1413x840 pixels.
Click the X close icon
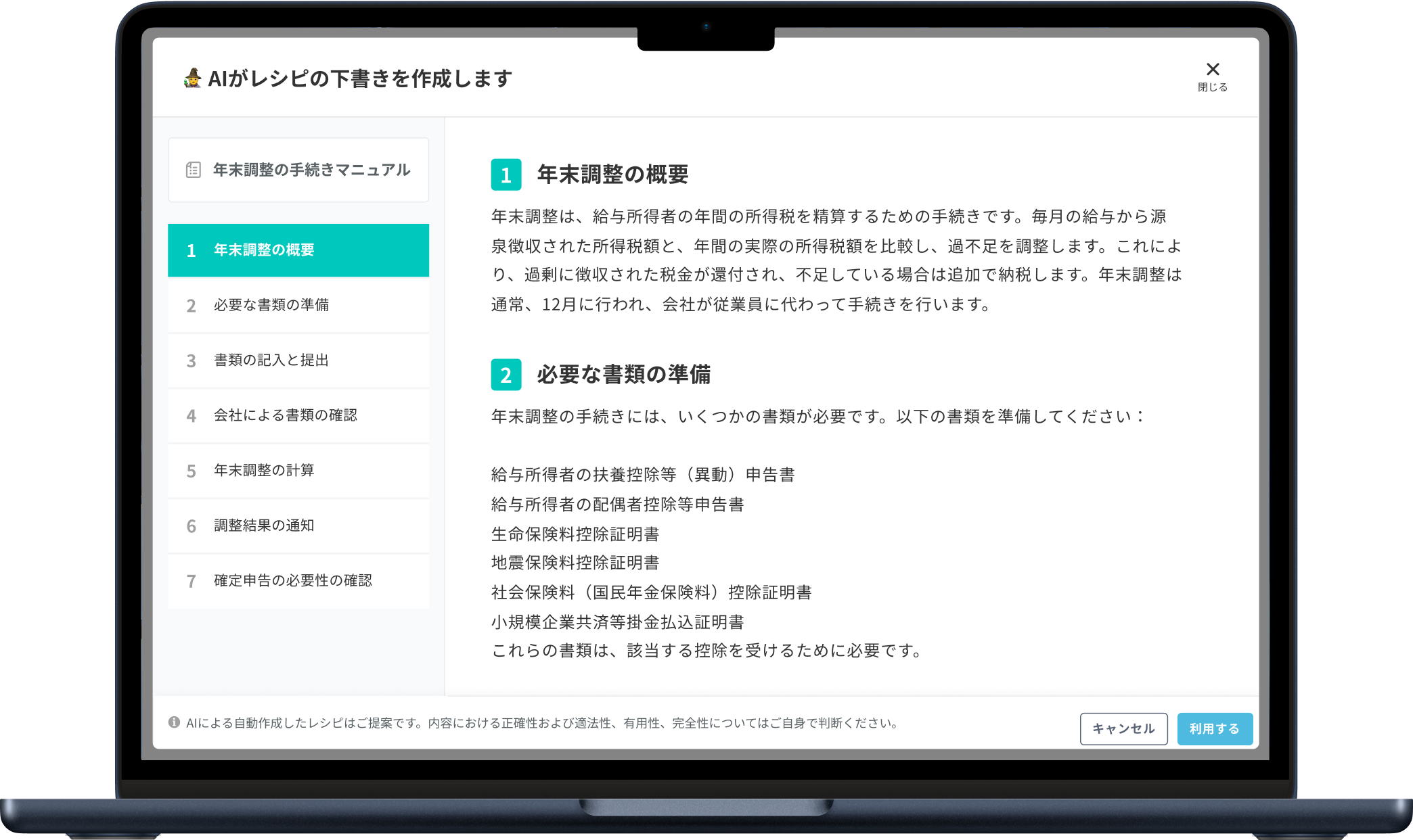tap(1213, 69)
